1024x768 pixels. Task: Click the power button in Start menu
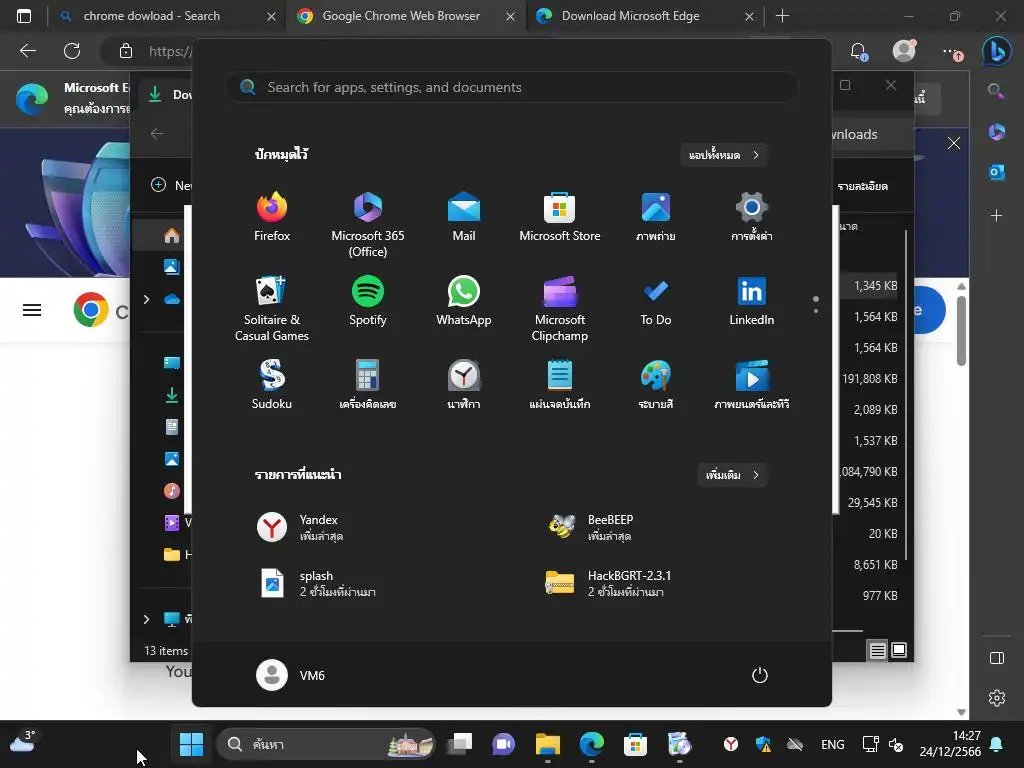click(x=760, y=675)
